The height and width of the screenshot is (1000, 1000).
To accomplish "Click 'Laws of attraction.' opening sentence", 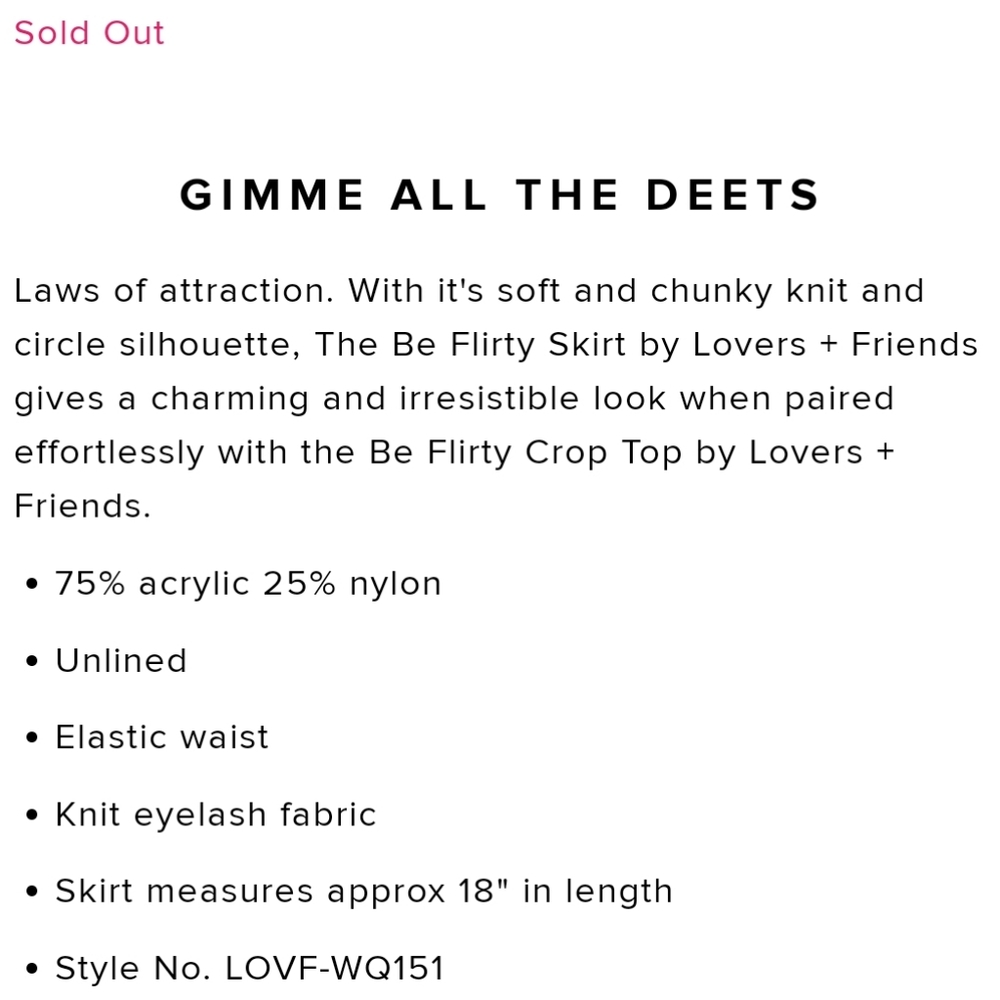I will click(x=174, y=291).
